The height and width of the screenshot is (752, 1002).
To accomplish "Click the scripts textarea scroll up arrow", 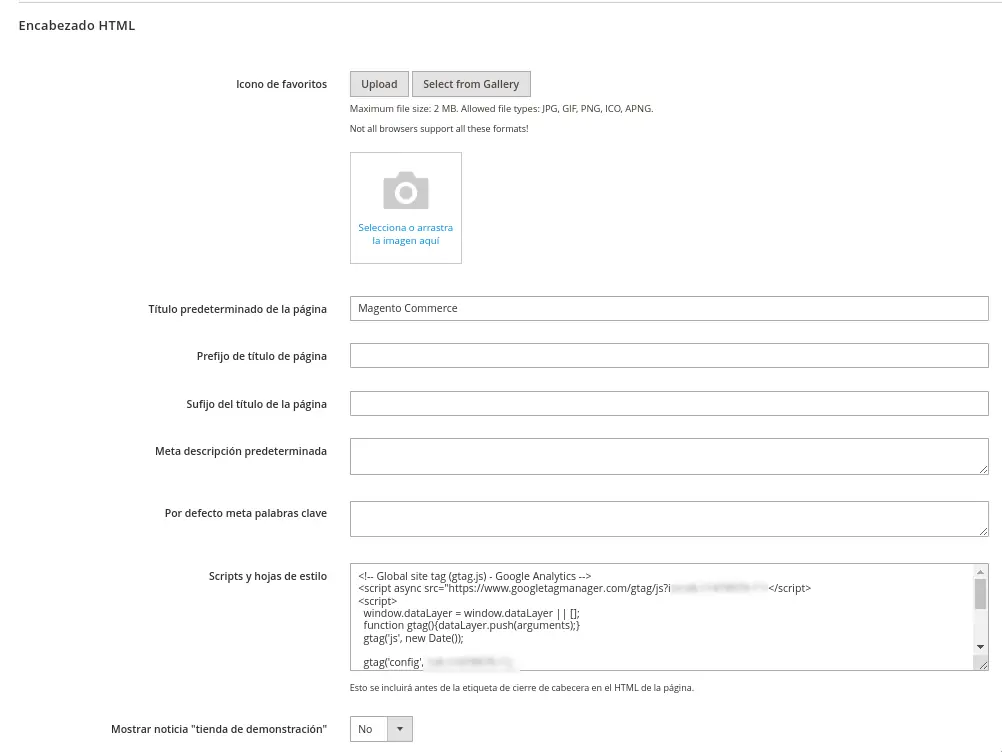I will 980,572.
